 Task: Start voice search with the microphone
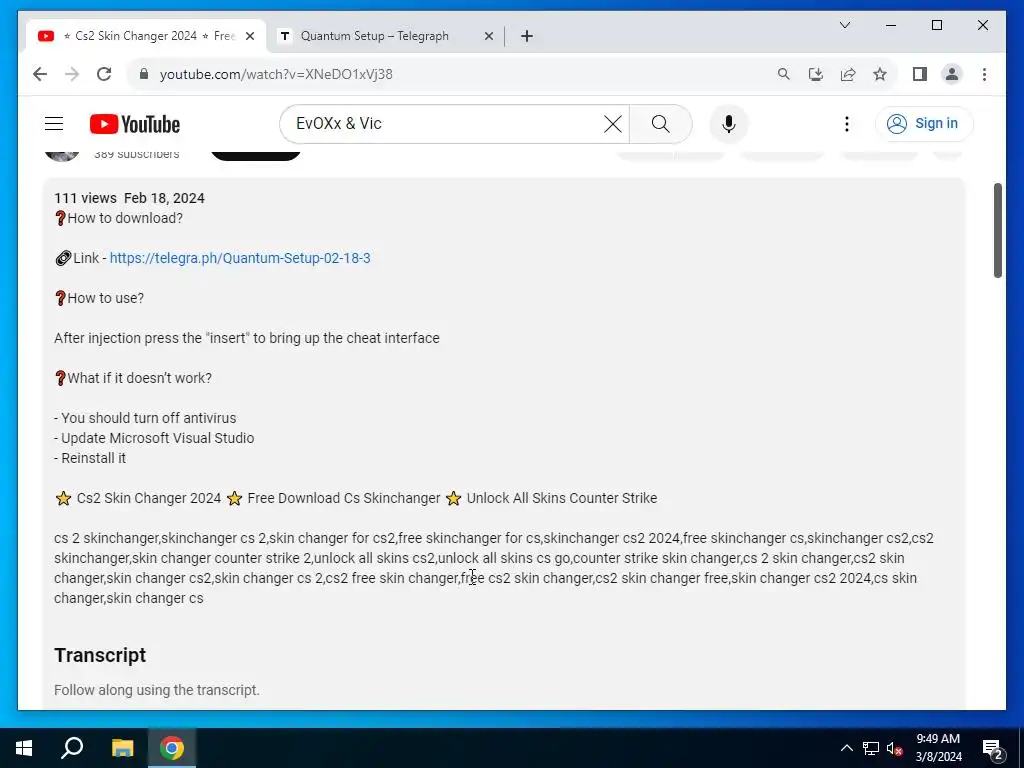click(x=729, y=124)
